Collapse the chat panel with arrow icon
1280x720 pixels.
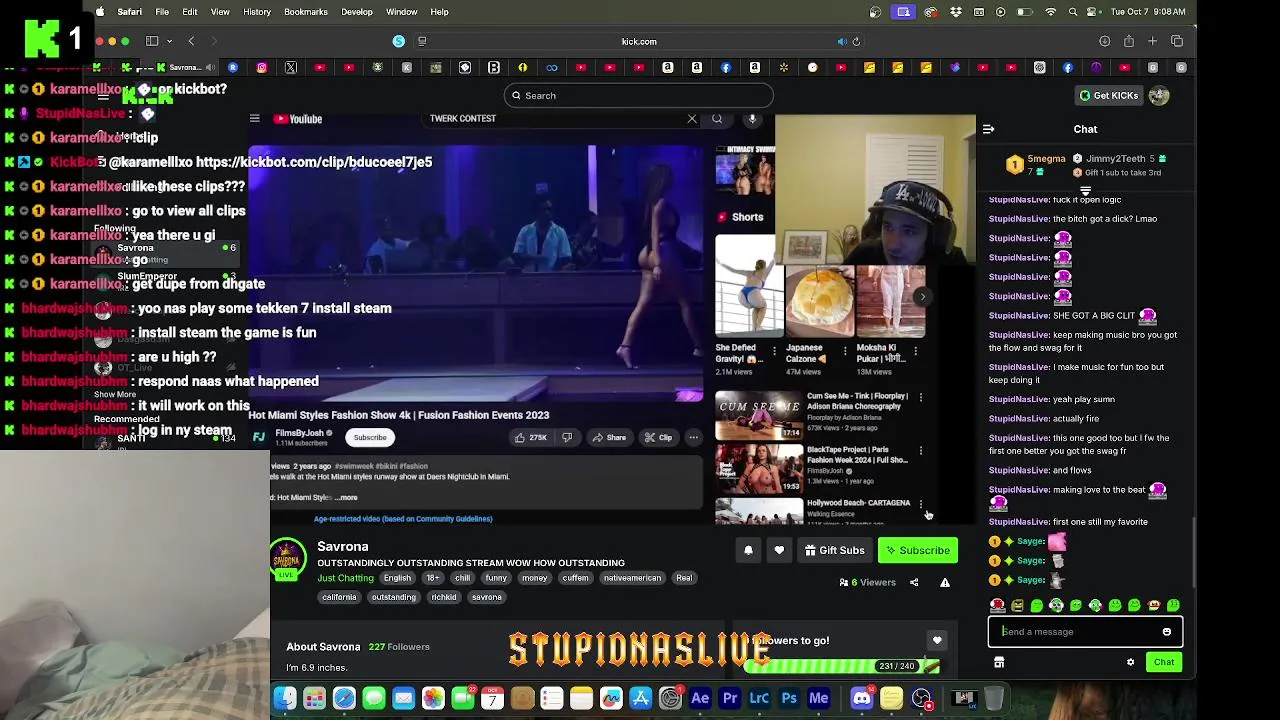[988, 129]
